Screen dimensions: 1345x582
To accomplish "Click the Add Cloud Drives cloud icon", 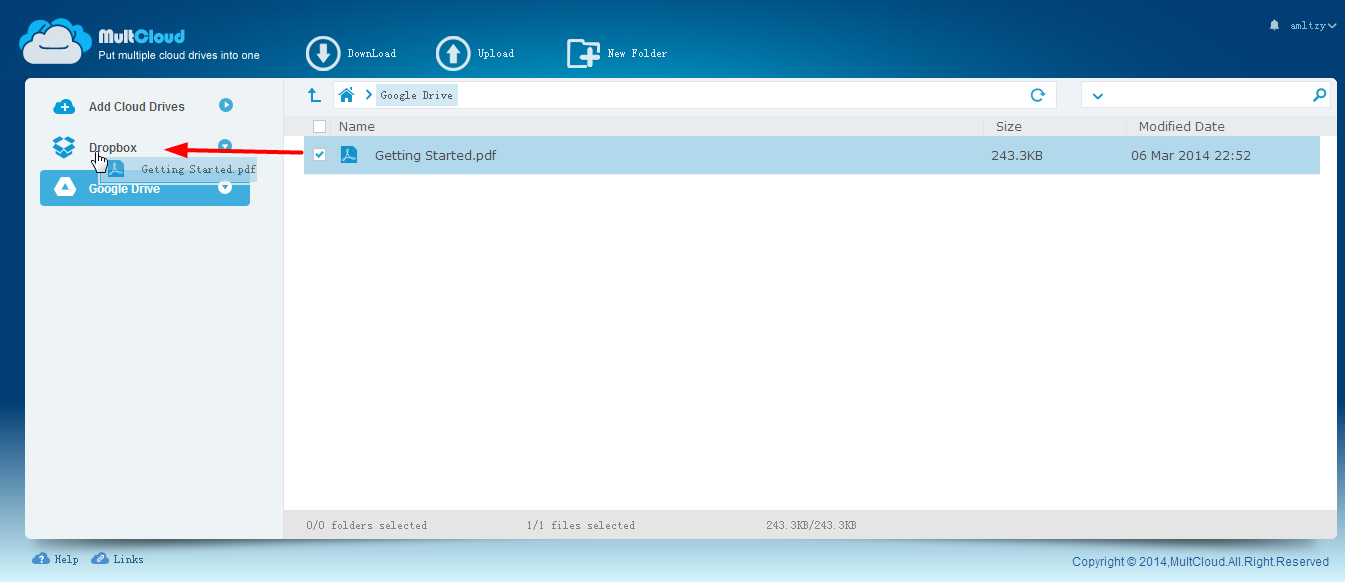I will click(64, 106).
